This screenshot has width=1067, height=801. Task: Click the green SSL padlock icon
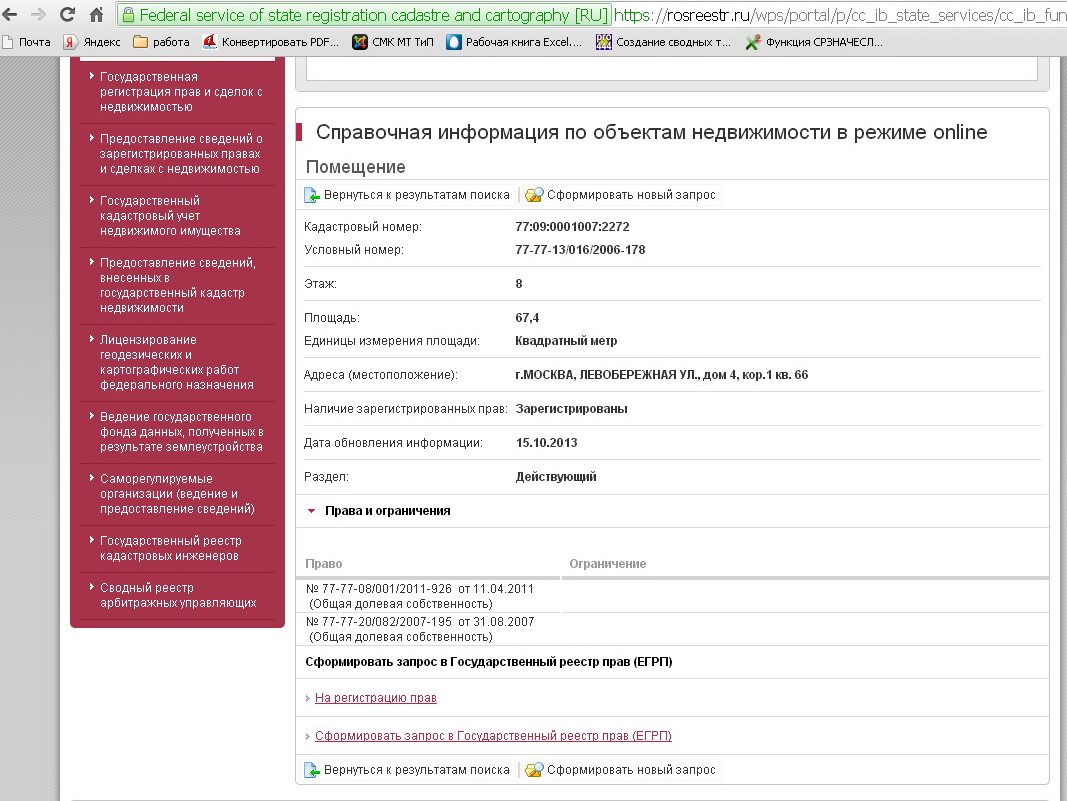tap(128, 15)
